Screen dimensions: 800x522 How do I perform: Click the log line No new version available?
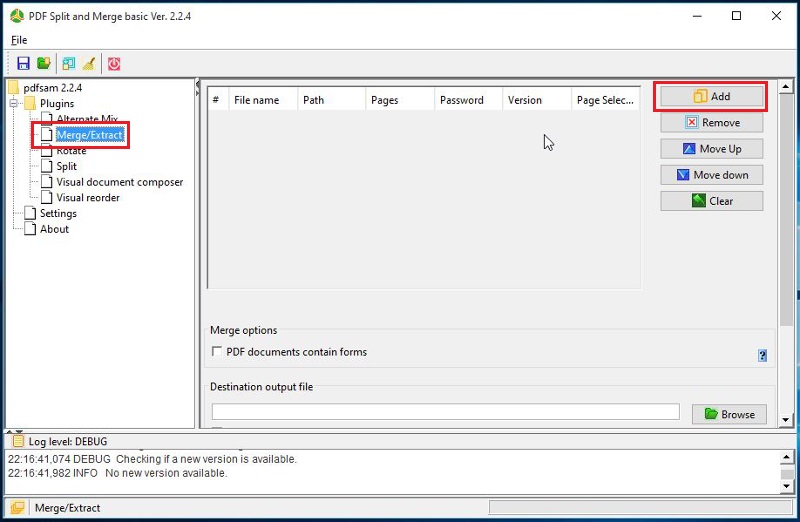[117, 473]
